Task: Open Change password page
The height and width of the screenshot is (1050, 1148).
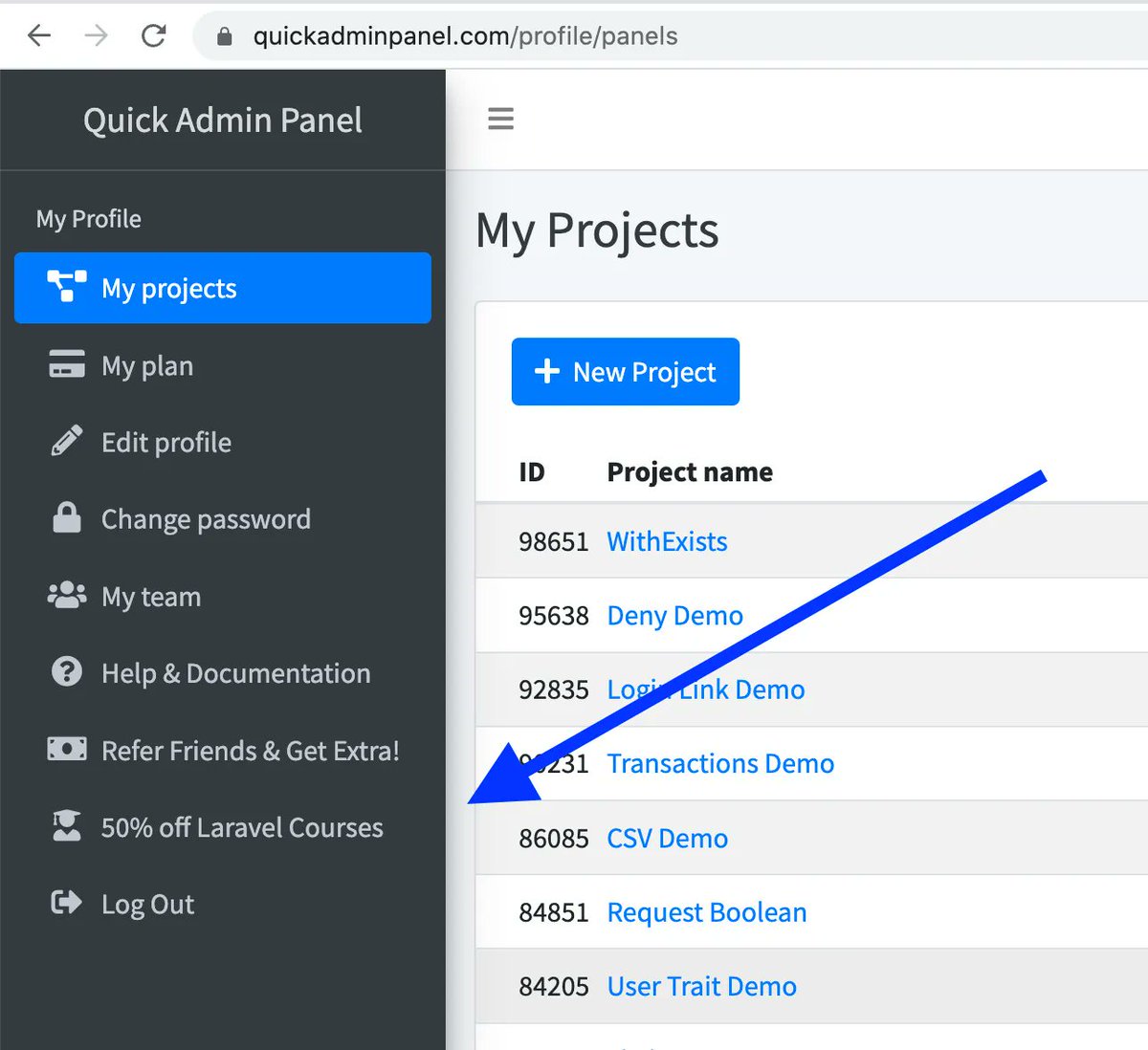Action: (x=223, y=518)
